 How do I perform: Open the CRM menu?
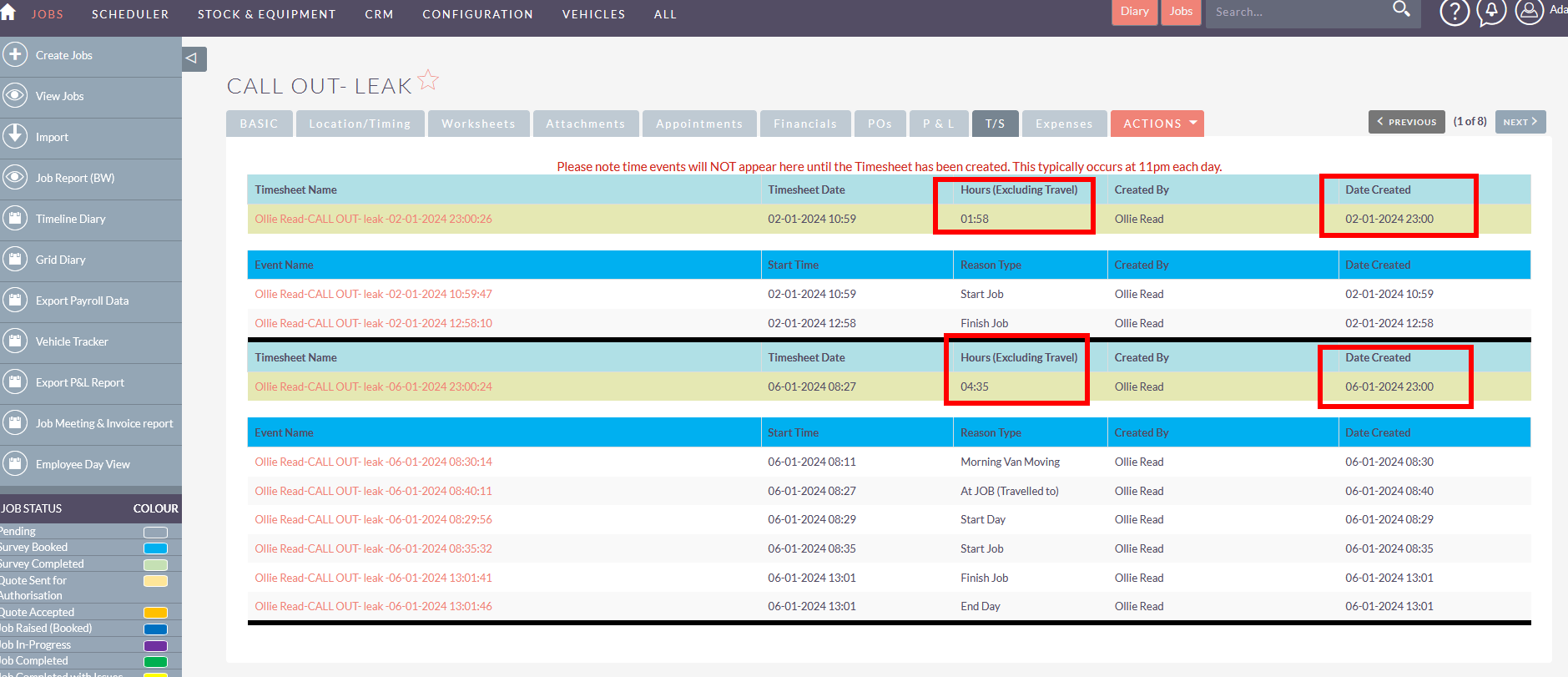tap(379, 14)
